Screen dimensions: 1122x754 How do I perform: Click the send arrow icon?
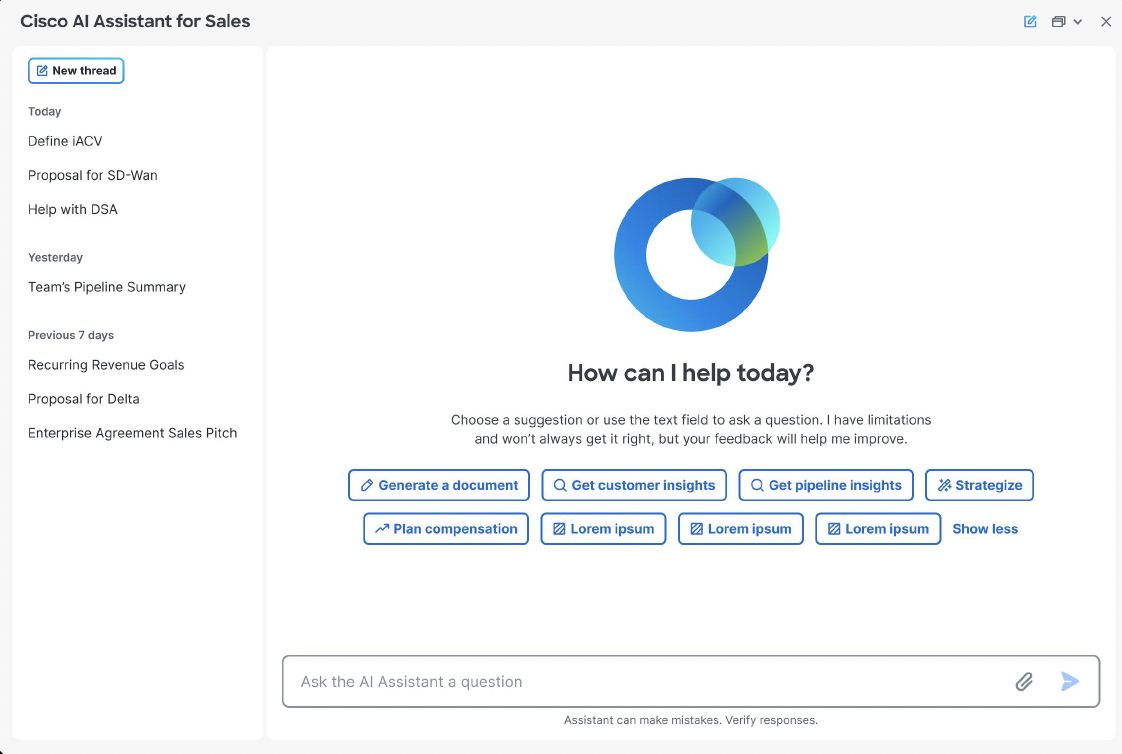1070,681
